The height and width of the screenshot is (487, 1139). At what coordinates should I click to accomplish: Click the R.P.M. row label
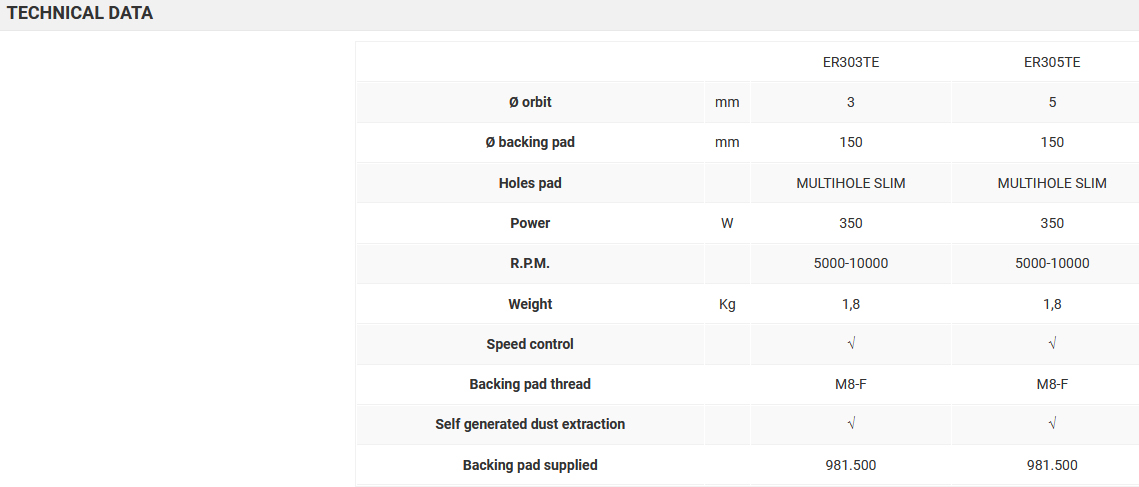(530, 264)
